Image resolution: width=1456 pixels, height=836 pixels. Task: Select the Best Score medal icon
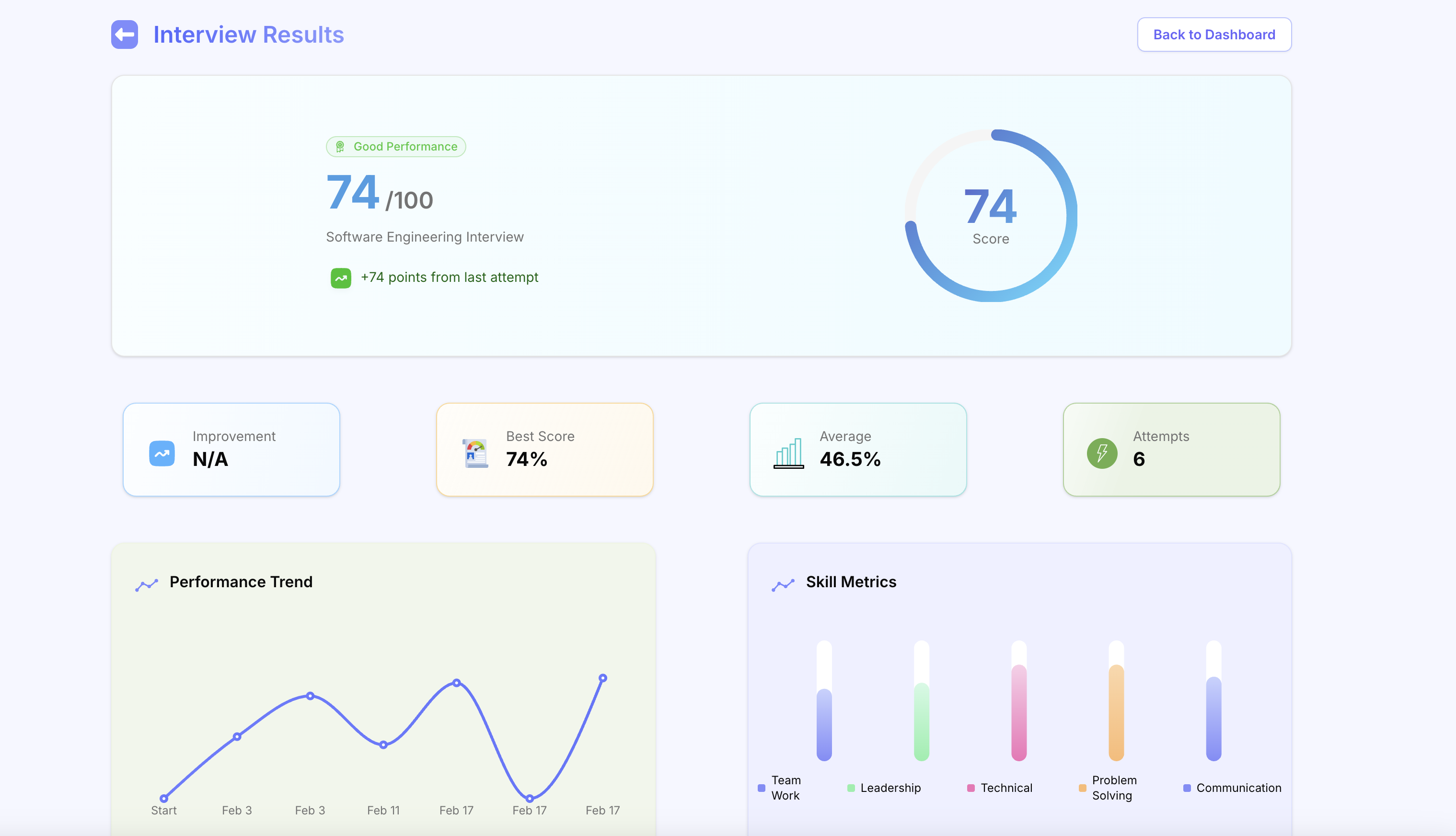pyautogui.click(x=474, y=453)
